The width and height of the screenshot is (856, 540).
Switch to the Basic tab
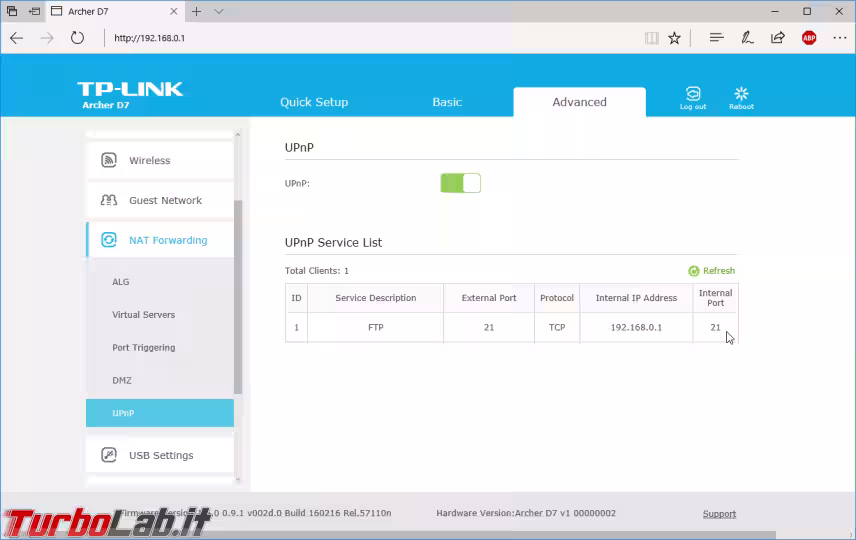[447, 102]
